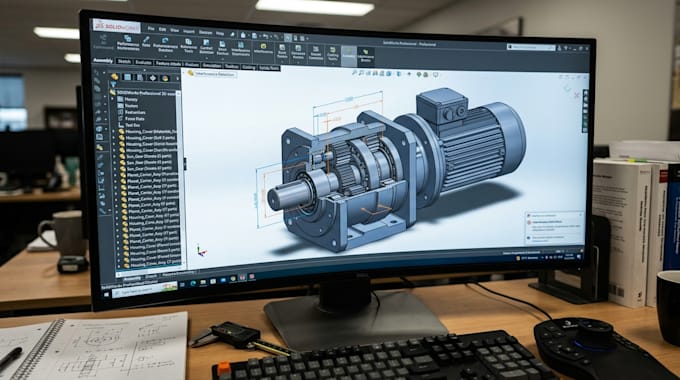Open the DimXpertManager crosshair tab icon
680x380 pixels.
coord(153,78)
